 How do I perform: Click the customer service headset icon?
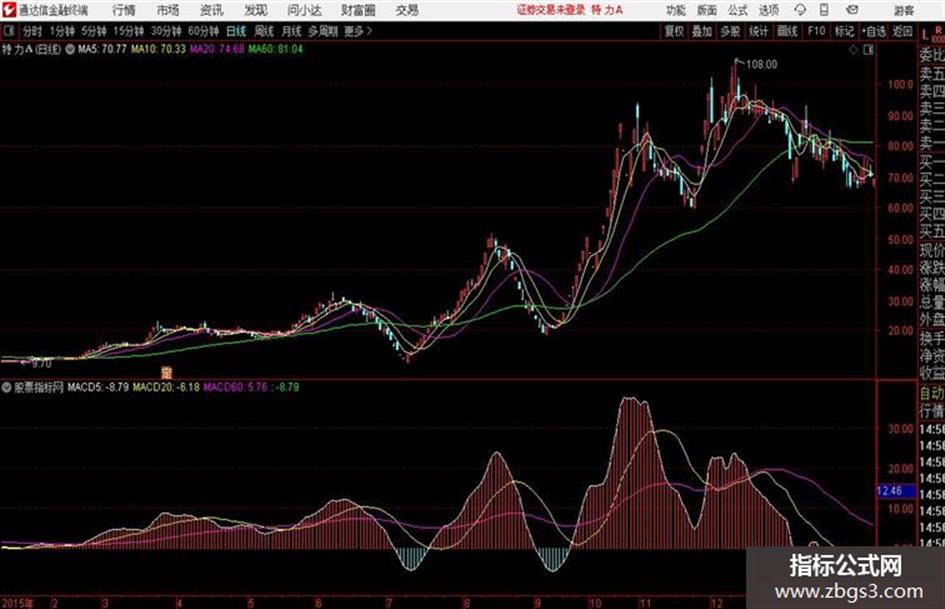(x=800, y=10)
